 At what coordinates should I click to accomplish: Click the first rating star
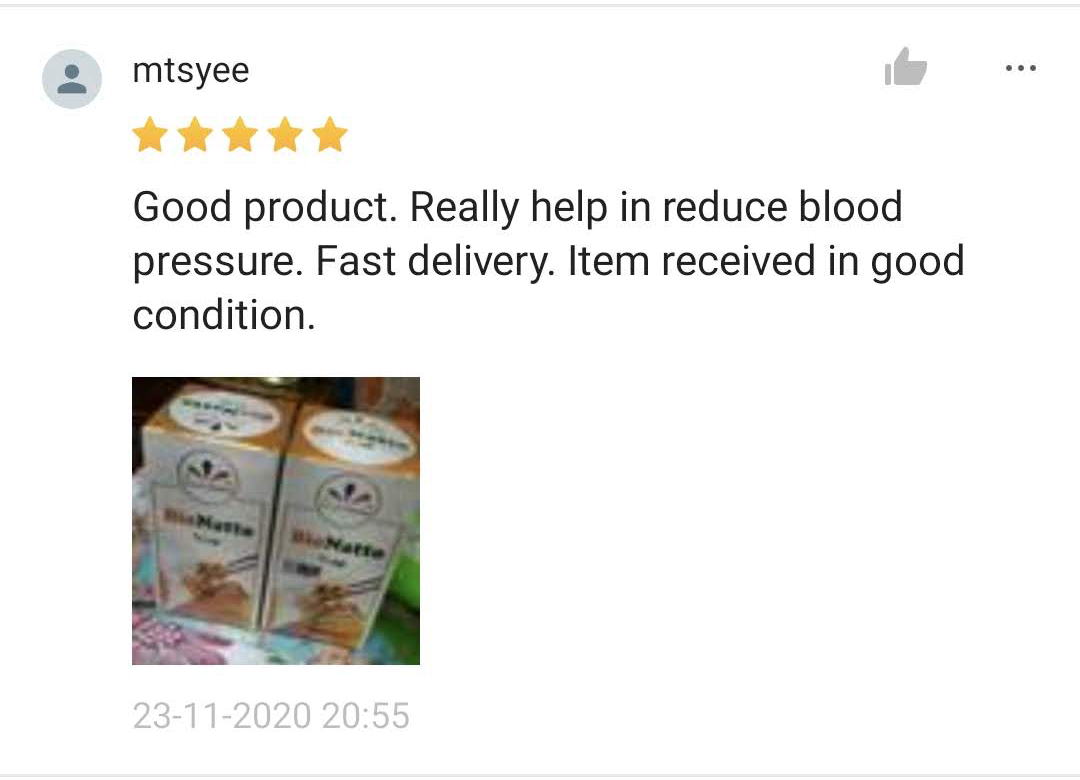coord(150,134)
